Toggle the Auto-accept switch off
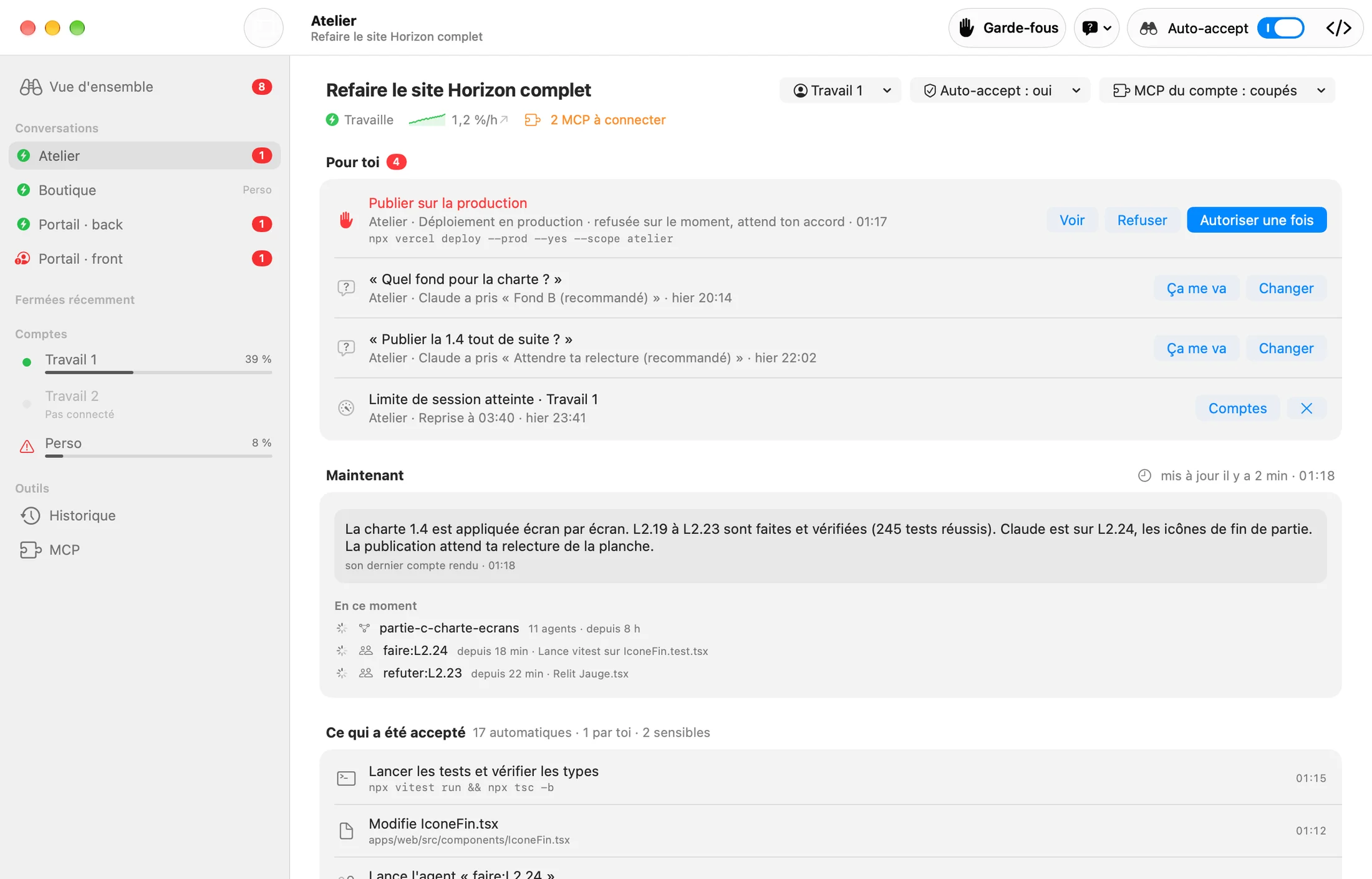The width and height of the screenshot is (1372, 879). [1280, 28]
